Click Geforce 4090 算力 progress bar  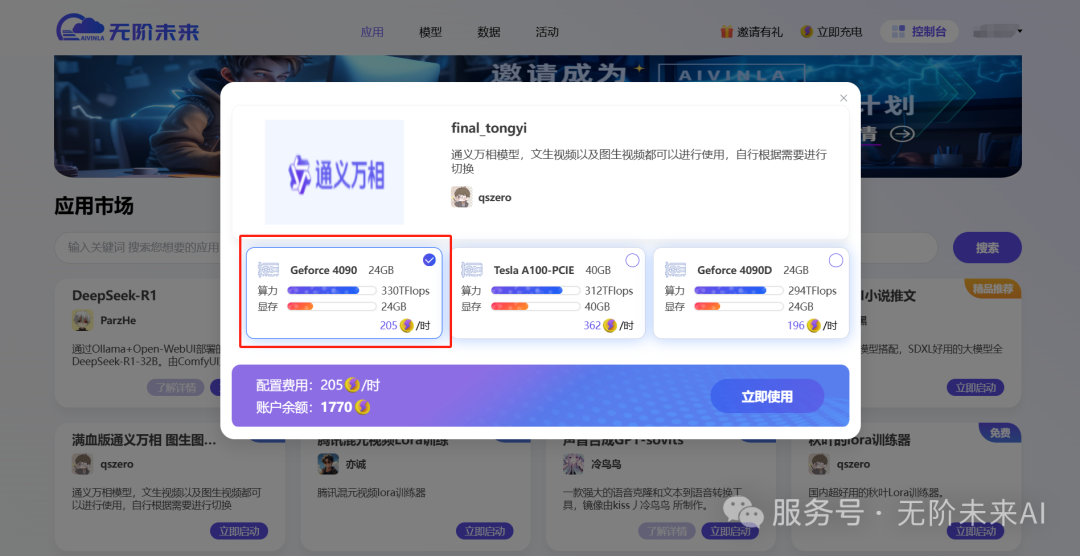point(332,291)
